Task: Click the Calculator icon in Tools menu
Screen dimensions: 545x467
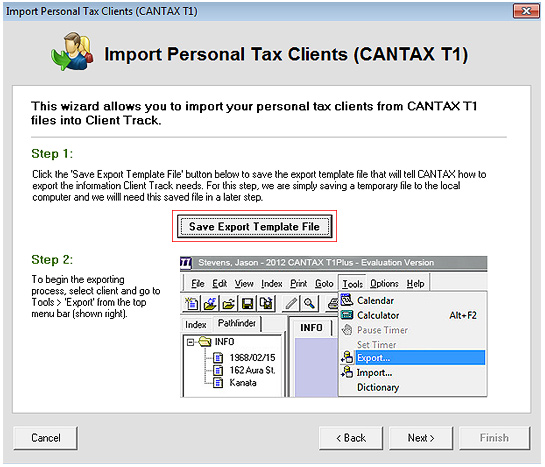Action: (347, 315)
